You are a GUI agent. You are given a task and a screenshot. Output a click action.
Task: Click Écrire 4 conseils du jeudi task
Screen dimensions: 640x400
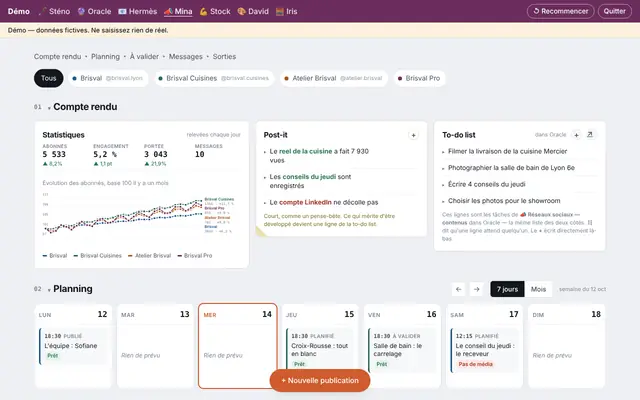click(487, 184)
